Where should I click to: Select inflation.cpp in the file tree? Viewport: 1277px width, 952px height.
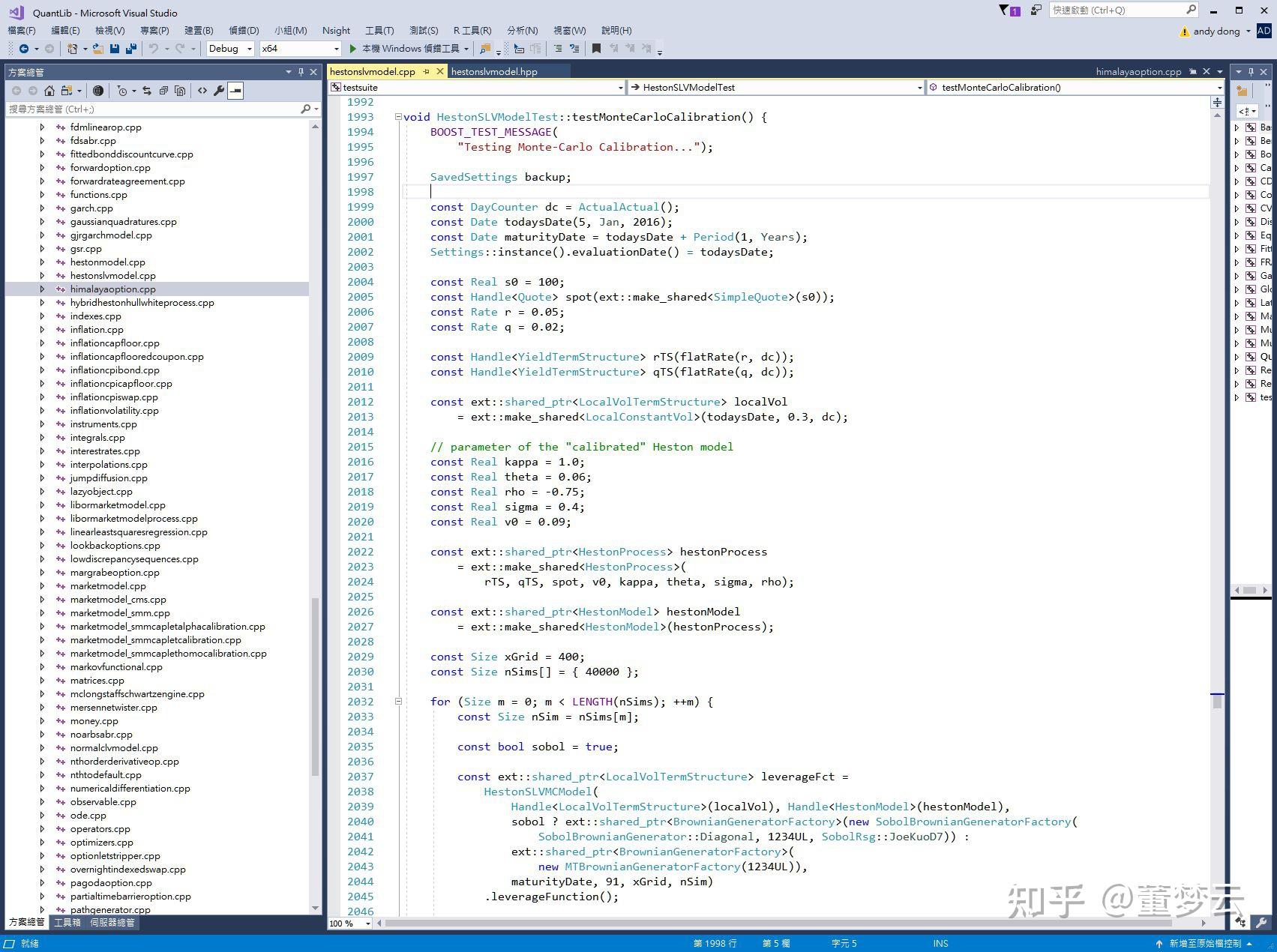pos(97,330)
